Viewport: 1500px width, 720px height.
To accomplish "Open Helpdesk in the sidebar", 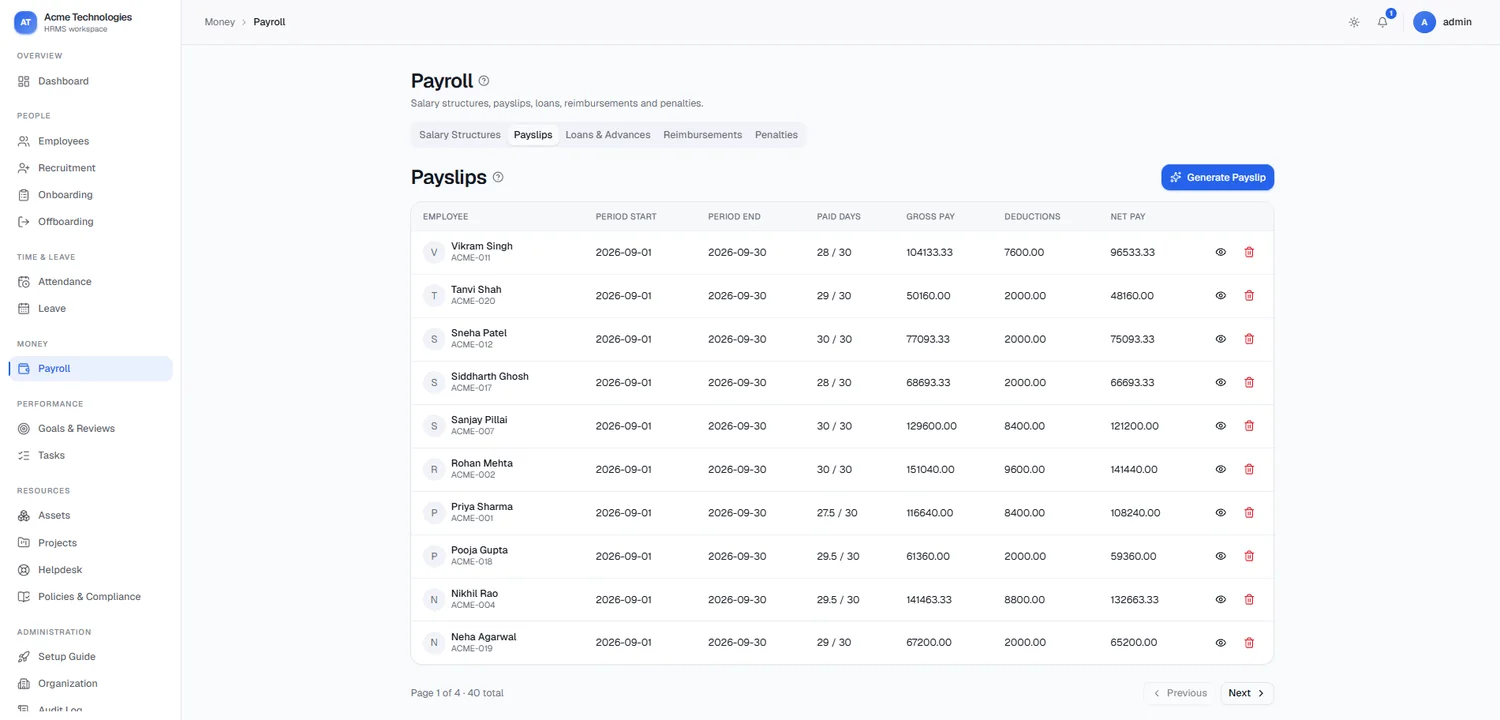I will click(90, 570).
